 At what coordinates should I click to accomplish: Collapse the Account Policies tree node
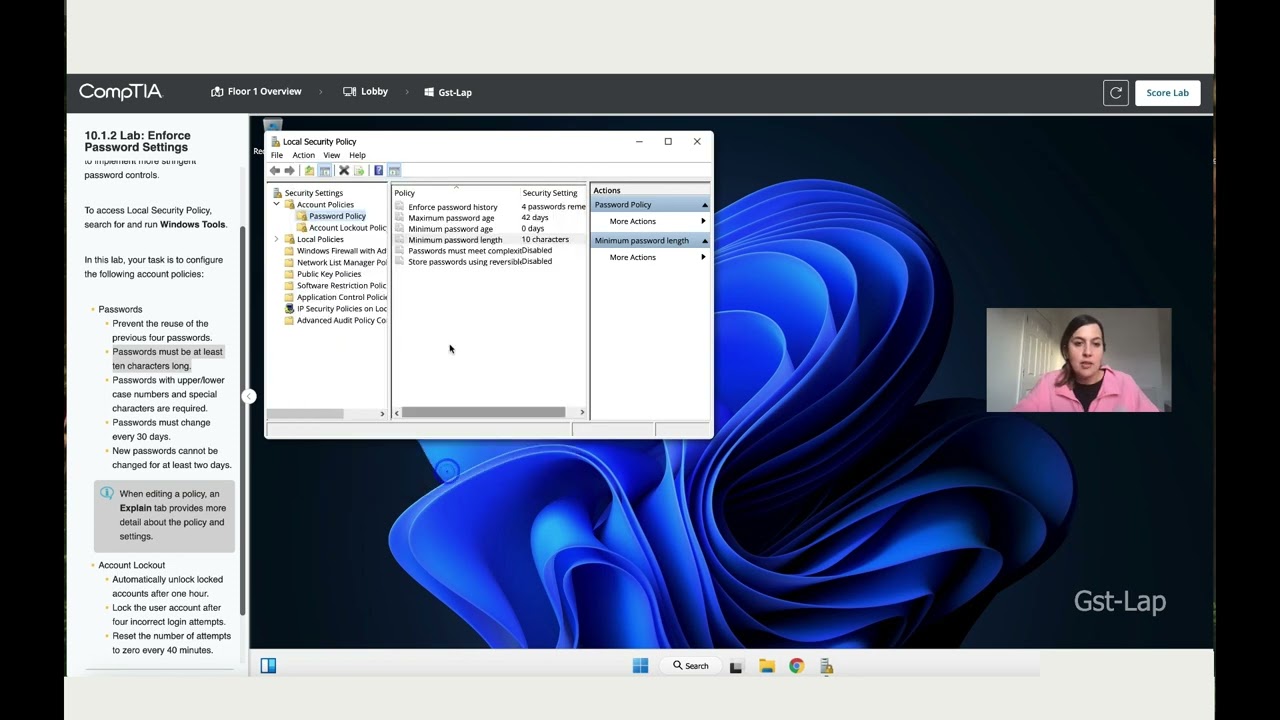[277, 204]
